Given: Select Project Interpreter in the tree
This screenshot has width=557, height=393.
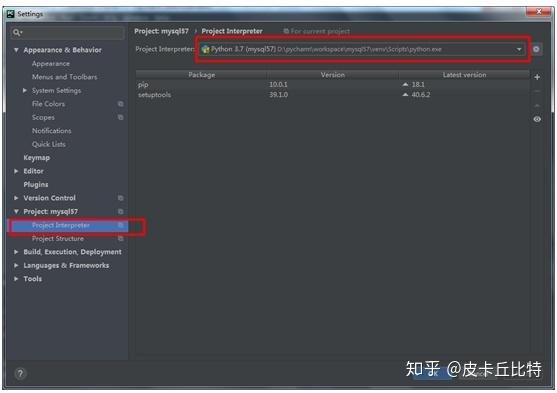Looking at the screenshot, I should tap(68, 226).
